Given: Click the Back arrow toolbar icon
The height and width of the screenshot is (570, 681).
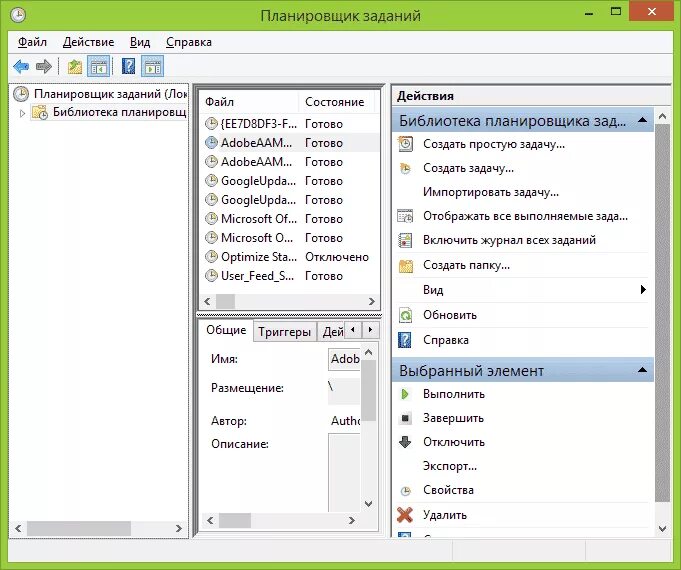Looking at the screenshot, I should 21,66.
